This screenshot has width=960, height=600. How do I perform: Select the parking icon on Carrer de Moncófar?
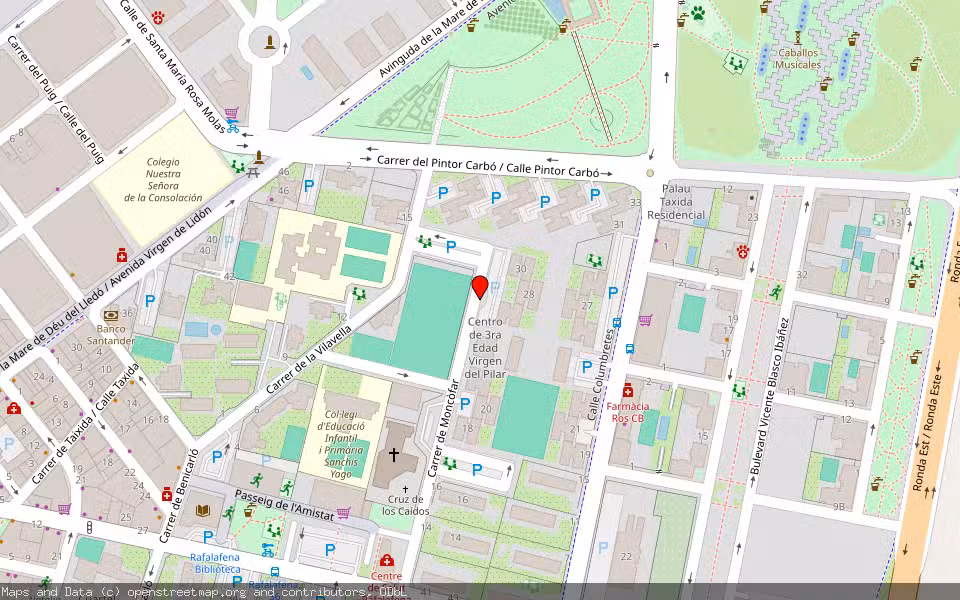[x=465, y=403]
